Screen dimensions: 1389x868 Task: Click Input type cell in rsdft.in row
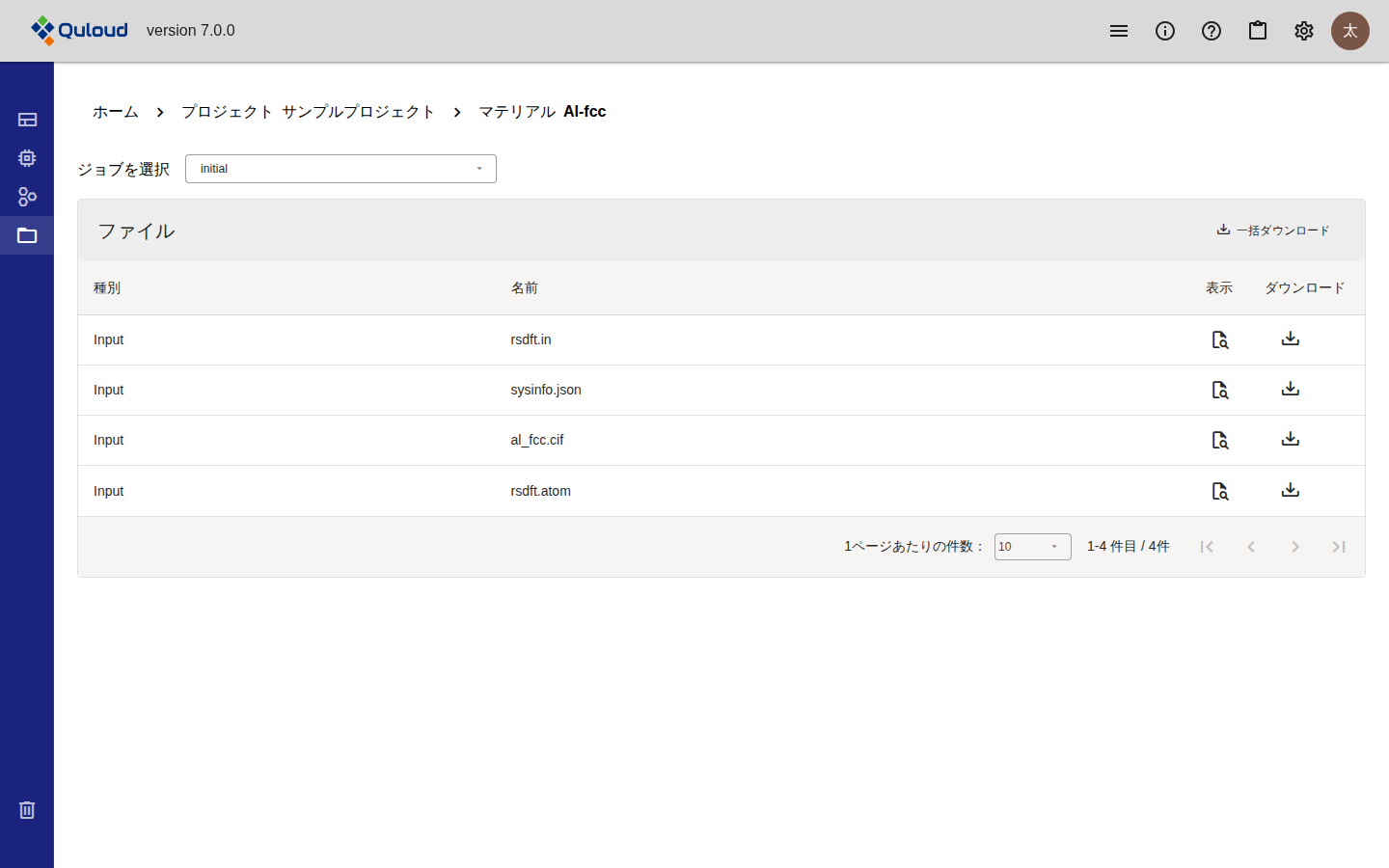(109, 339)
